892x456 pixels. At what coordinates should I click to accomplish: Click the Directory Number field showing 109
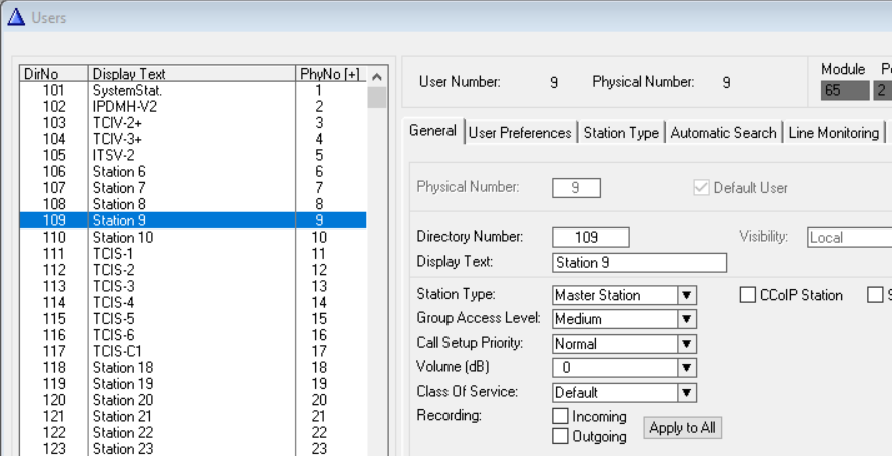point(590,237)
